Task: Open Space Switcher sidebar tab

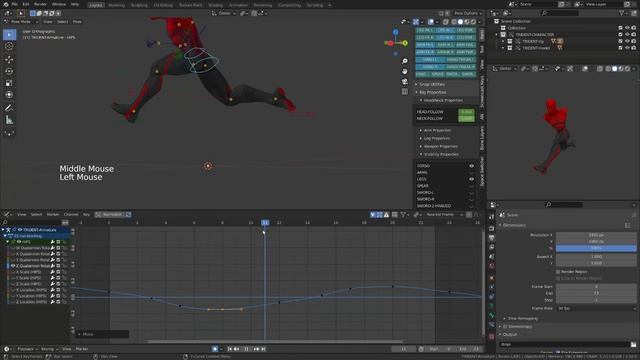Action: pos(482,171)
